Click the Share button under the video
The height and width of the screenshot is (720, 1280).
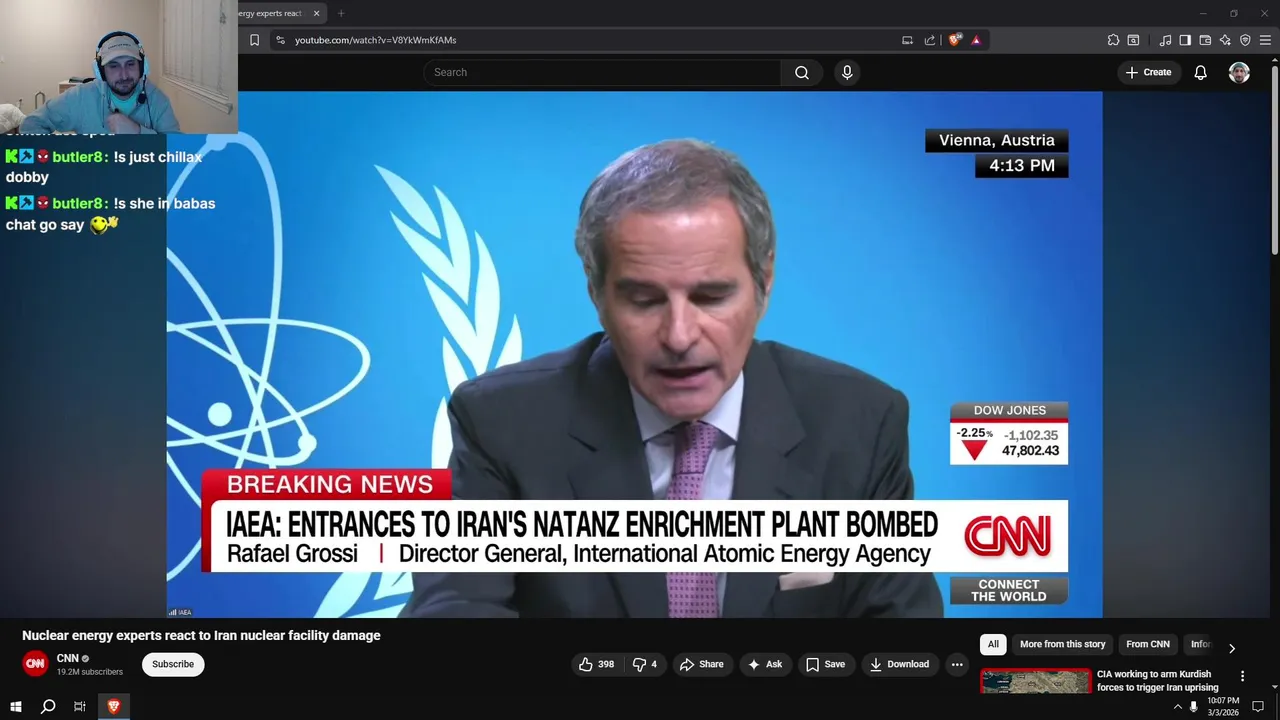pos(701,664)
